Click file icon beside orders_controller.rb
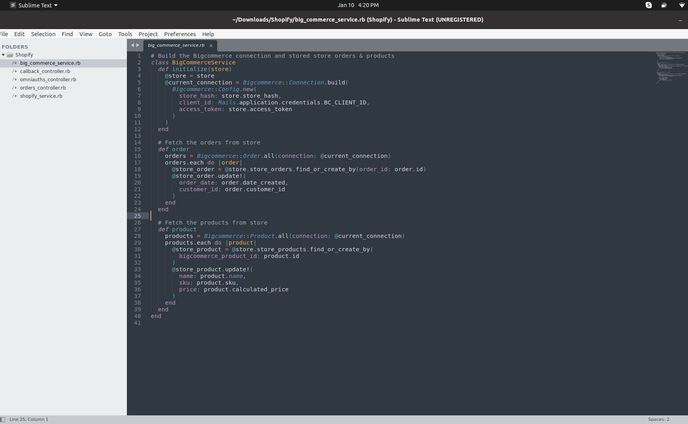Screen dimensions: 688x424 pyautogui.click(x=14, y=88)
